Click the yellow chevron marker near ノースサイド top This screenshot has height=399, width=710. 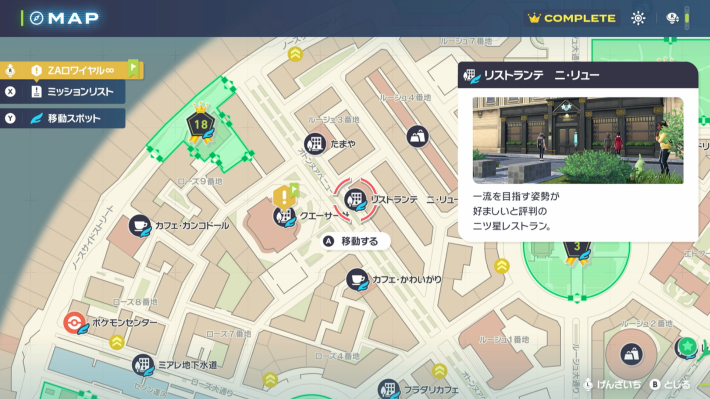click(x=295, y=54)
